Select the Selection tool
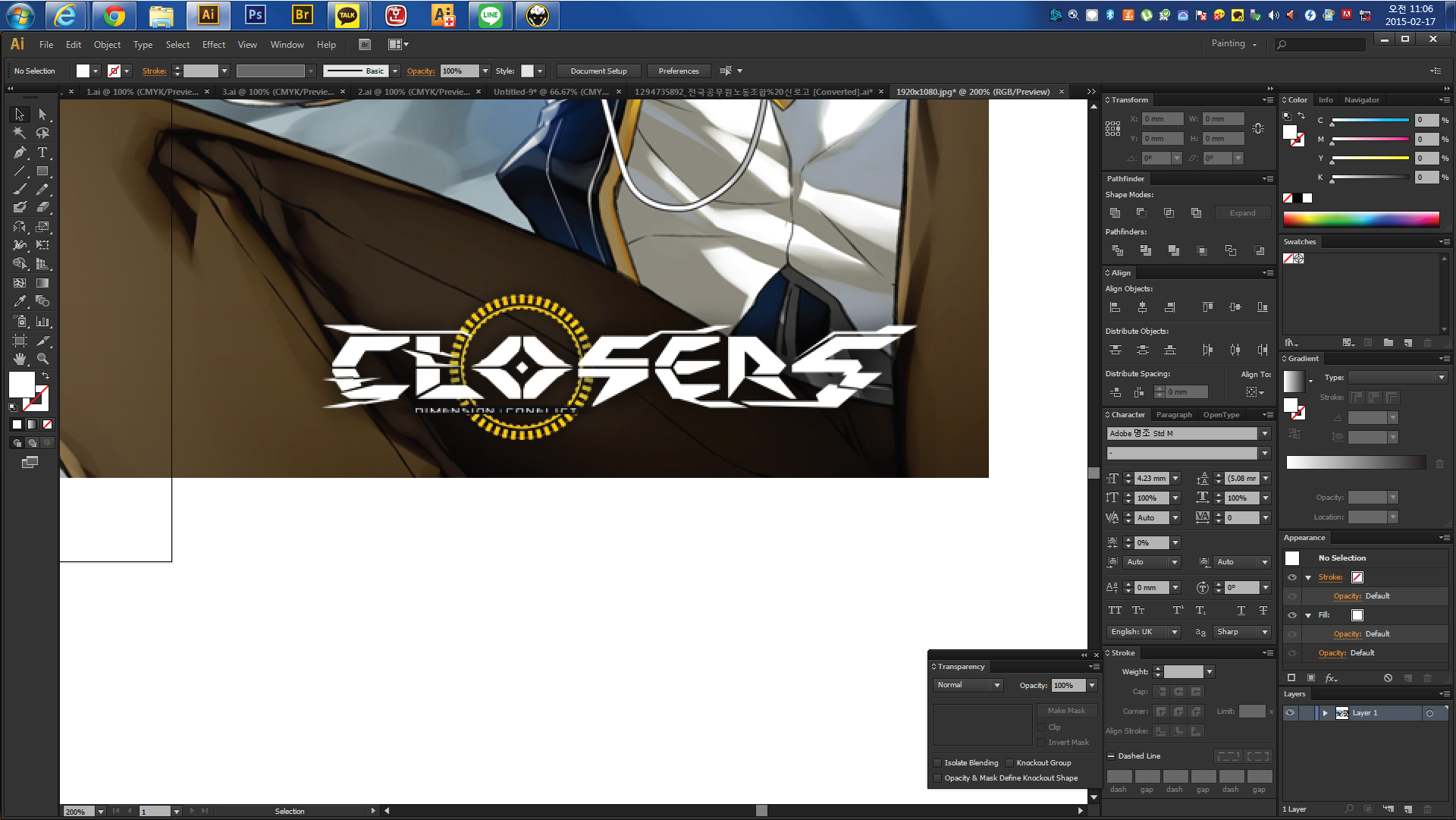 pyautogui.click(x=20, y=115)
